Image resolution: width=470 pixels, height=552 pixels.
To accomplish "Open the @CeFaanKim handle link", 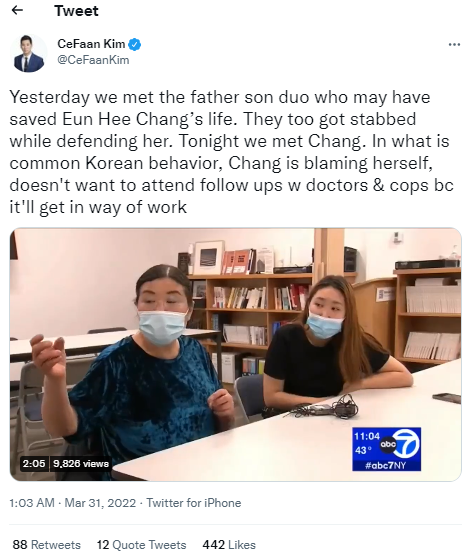I will pos(93,60).
